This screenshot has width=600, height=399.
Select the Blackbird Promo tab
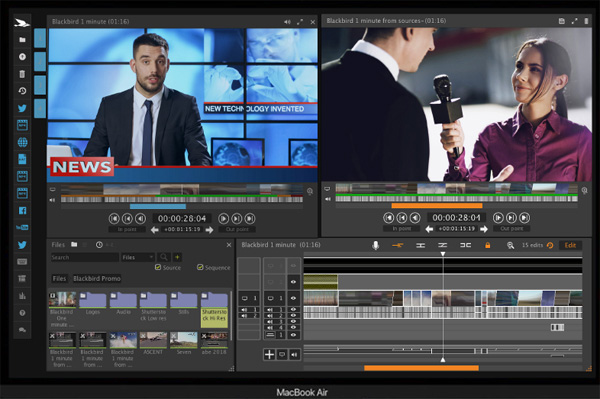coord(97,278)
